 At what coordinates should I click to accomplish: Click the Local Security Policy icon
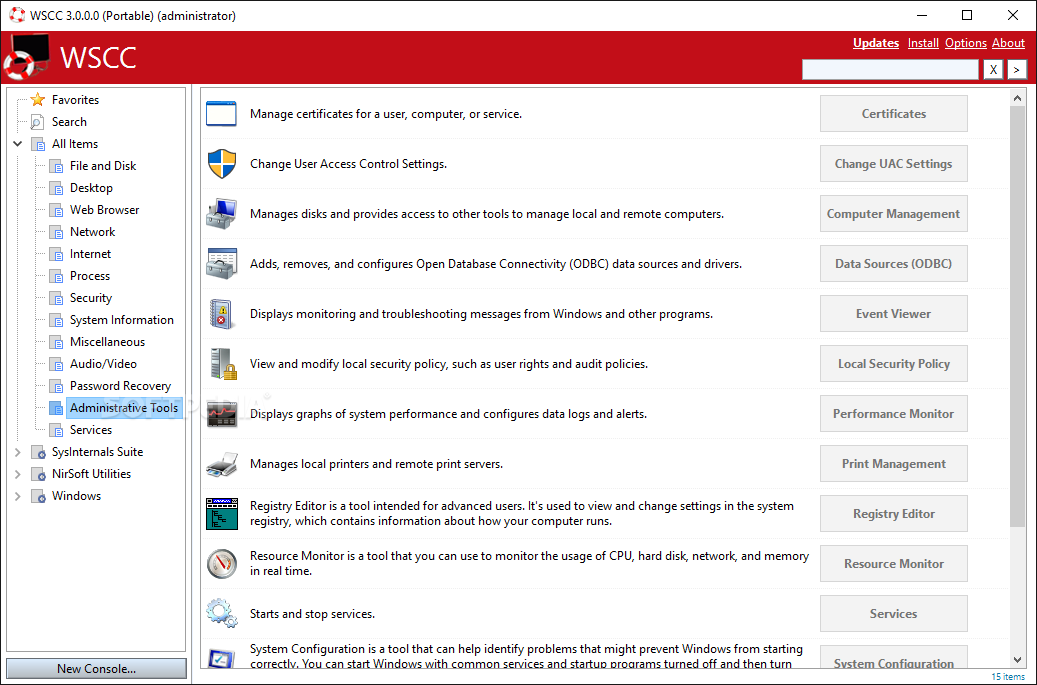[x=223, y=364]
